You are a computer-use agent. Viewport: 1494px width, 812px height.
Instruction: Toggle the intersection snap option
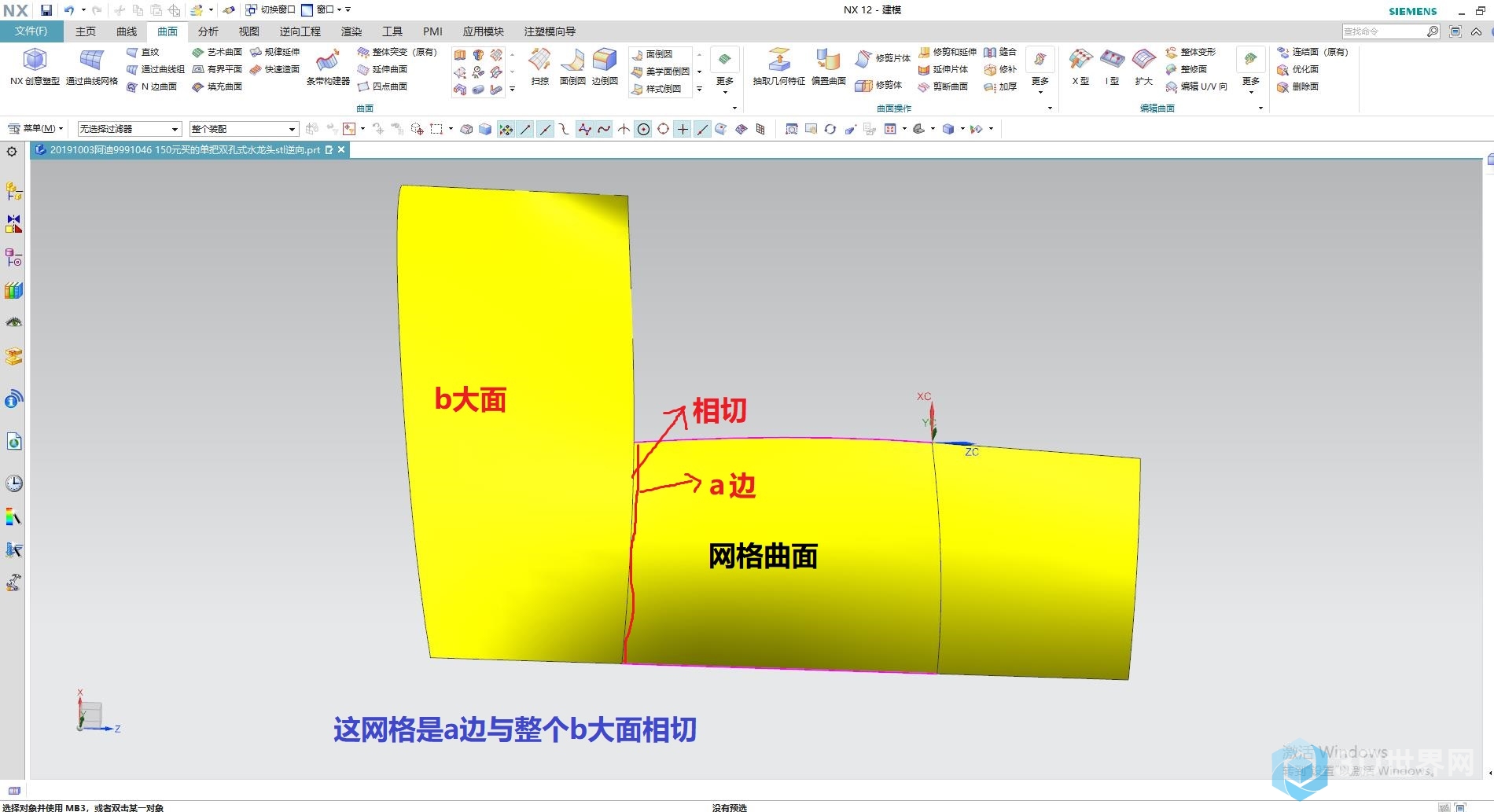tap(624, 129)
